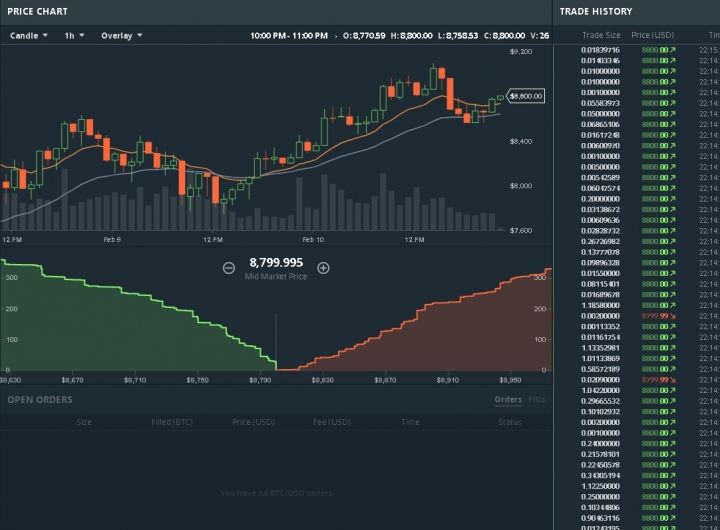Click the $9,200 price axis label
720x530 pixels.
[x=521, y=51]
